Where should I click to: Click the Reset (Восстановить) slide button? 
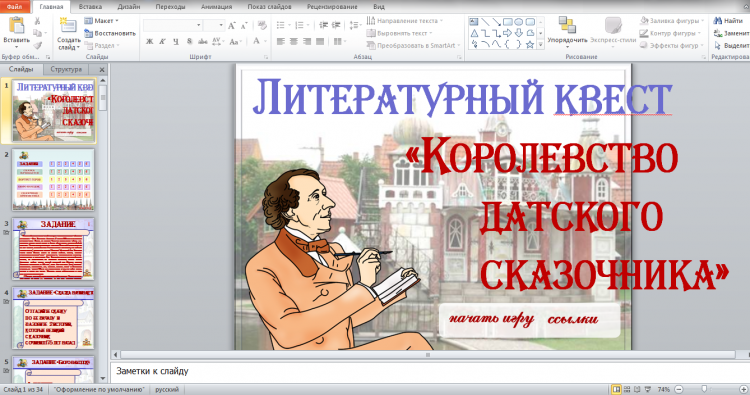110,33
